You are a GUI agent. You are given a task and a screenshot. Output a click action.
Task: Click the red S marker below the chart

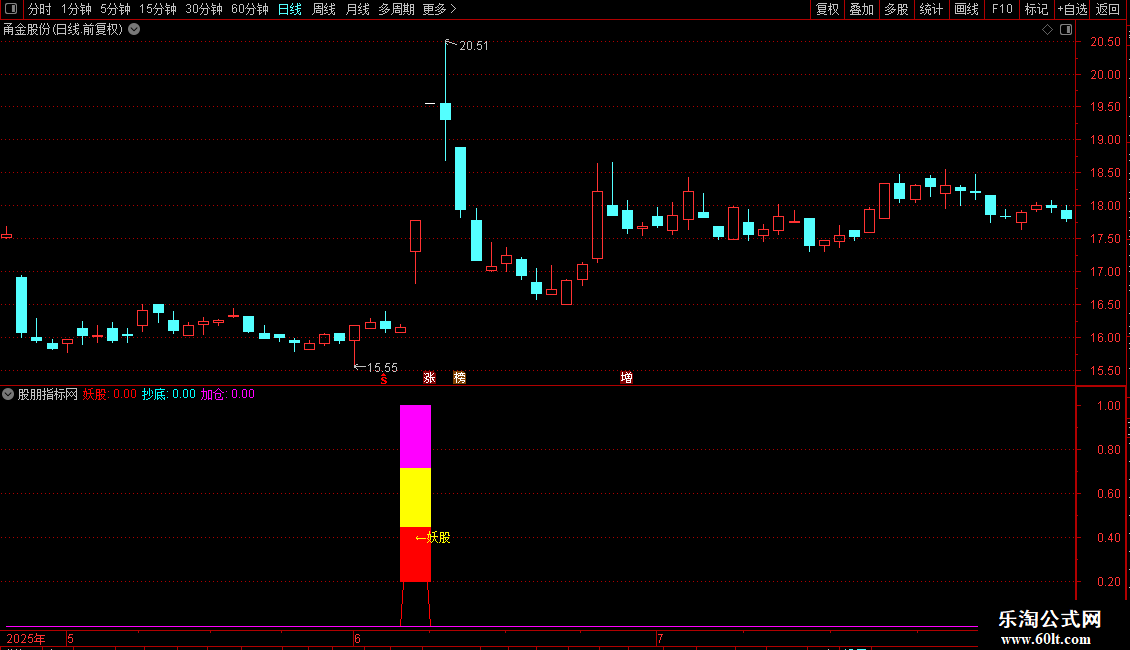click(x=384, y=380)
